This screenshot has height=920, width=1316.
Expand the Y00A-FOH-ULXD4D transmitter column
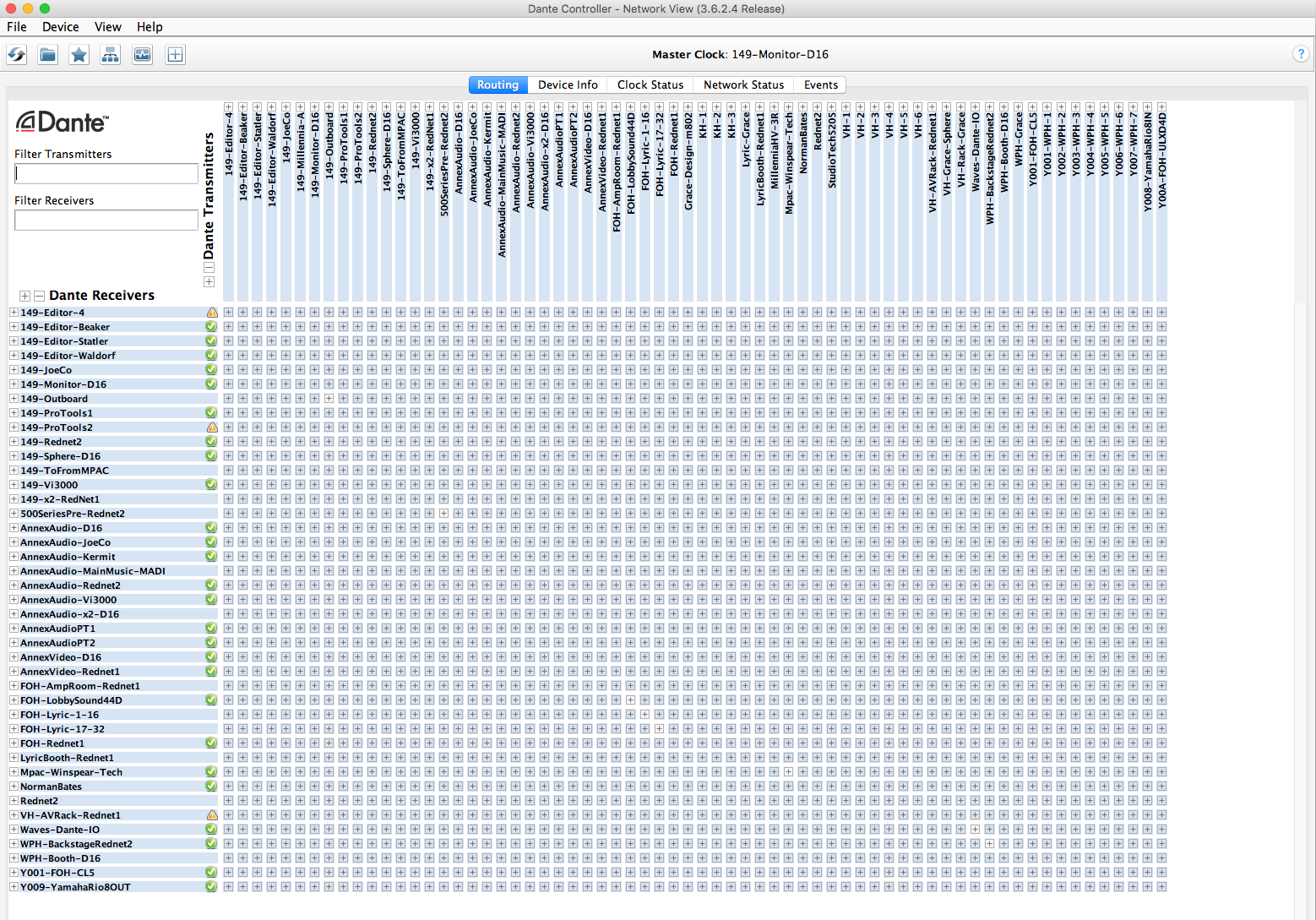click(x=1161, y=107)
